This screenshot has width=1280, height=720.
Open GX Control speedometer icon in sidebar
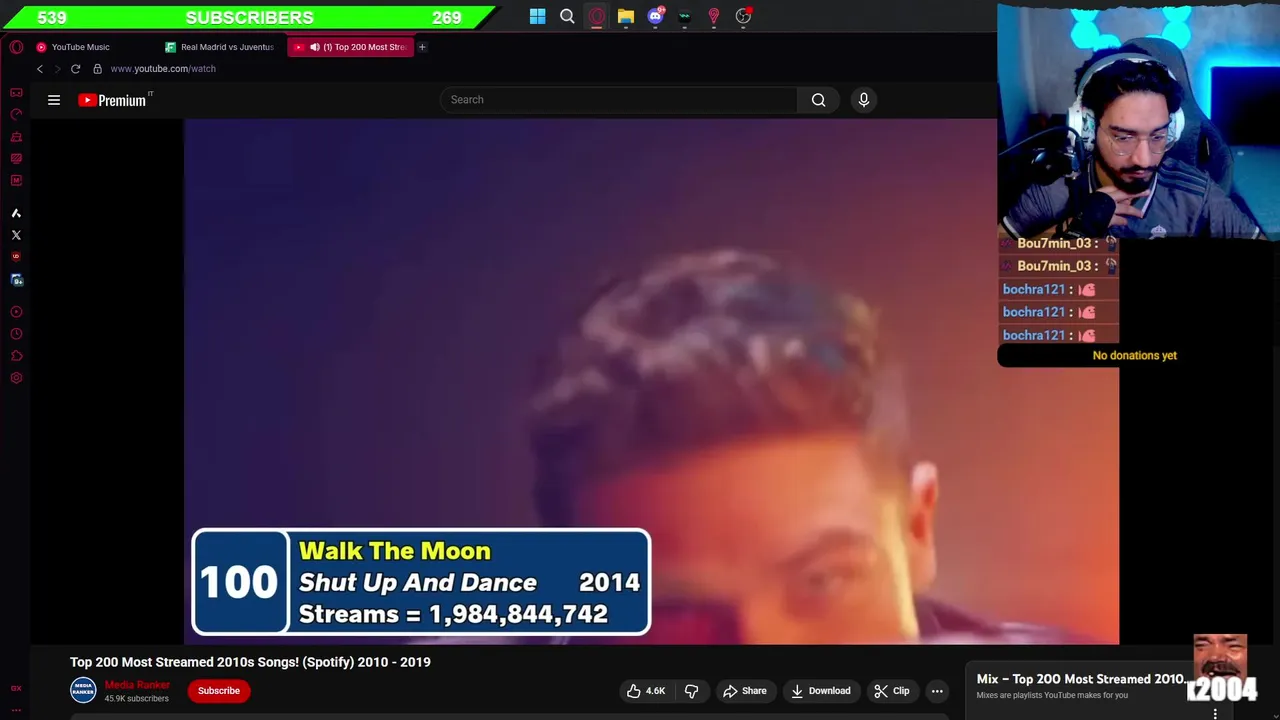click(x=16, y=115)
